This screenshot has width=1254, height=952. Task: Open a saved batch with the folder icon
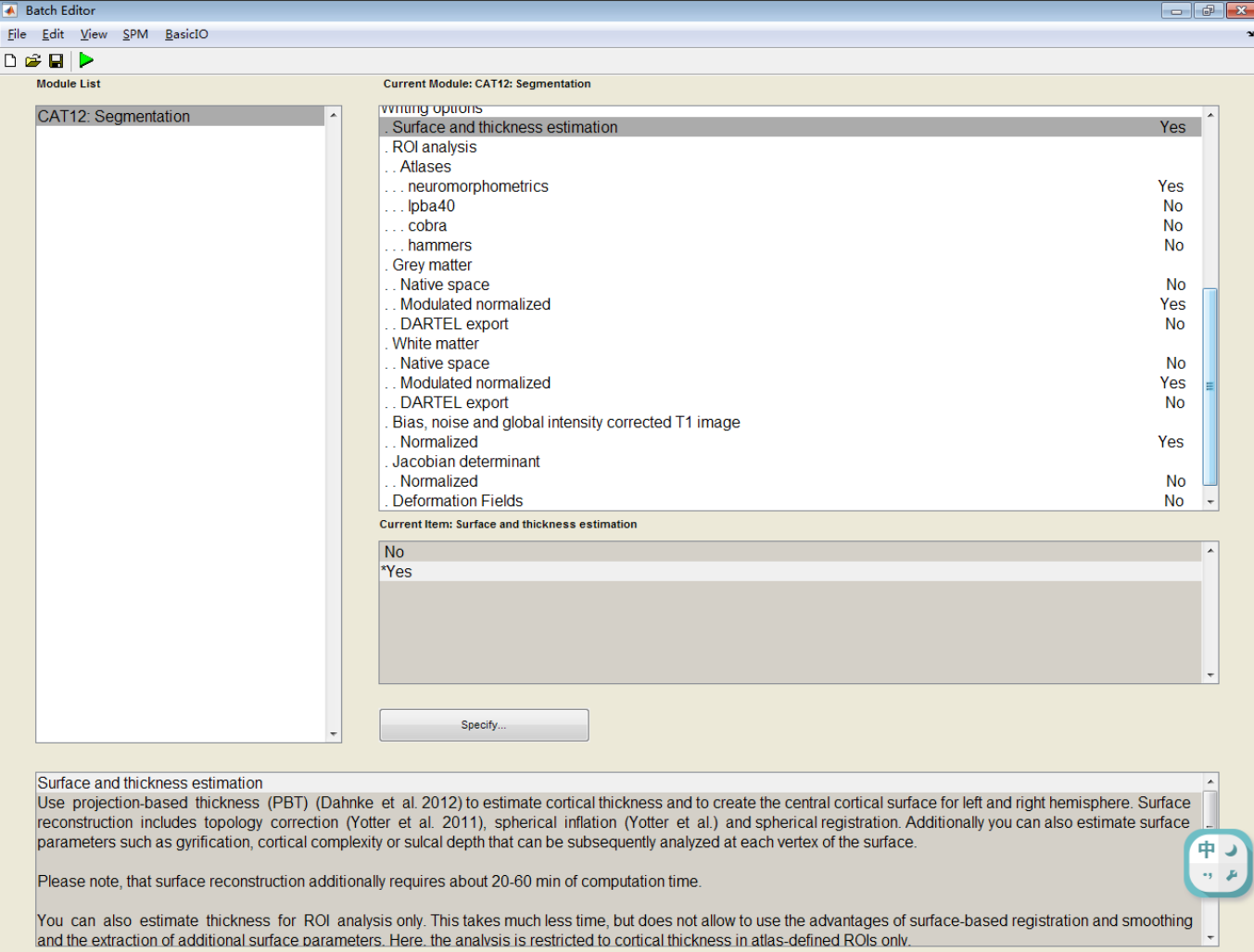pyautogui.click(x=32, y=60)
